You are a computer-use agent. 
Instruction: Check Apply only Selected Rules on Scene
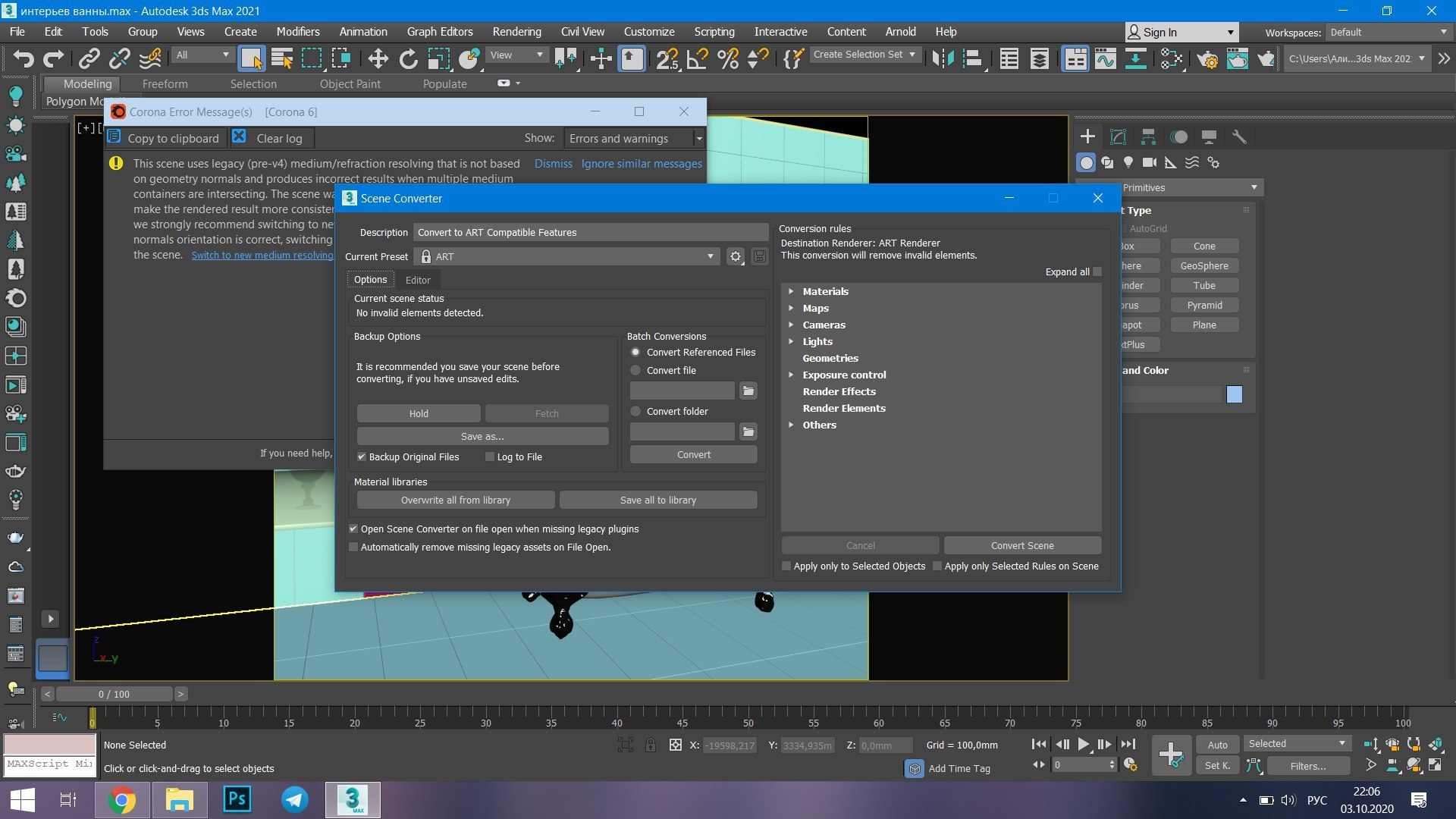pos(937,566)
